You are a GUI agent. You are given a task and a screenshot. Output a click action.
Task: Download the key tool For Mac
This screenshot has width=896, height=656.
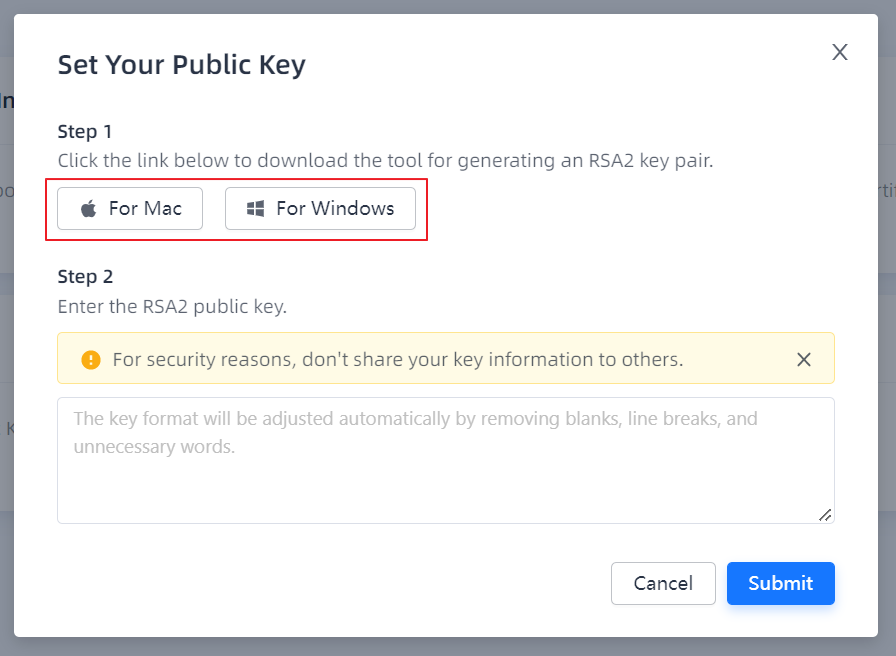(x=130, y=209)
